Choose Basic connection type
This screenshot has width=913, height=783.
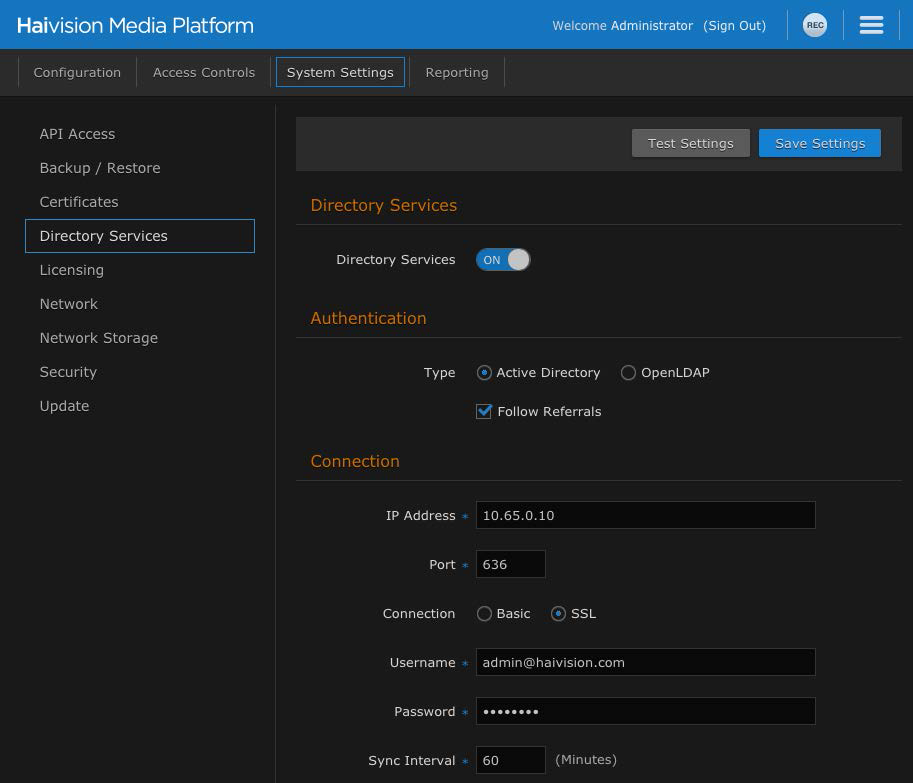(x=485, y=614)
